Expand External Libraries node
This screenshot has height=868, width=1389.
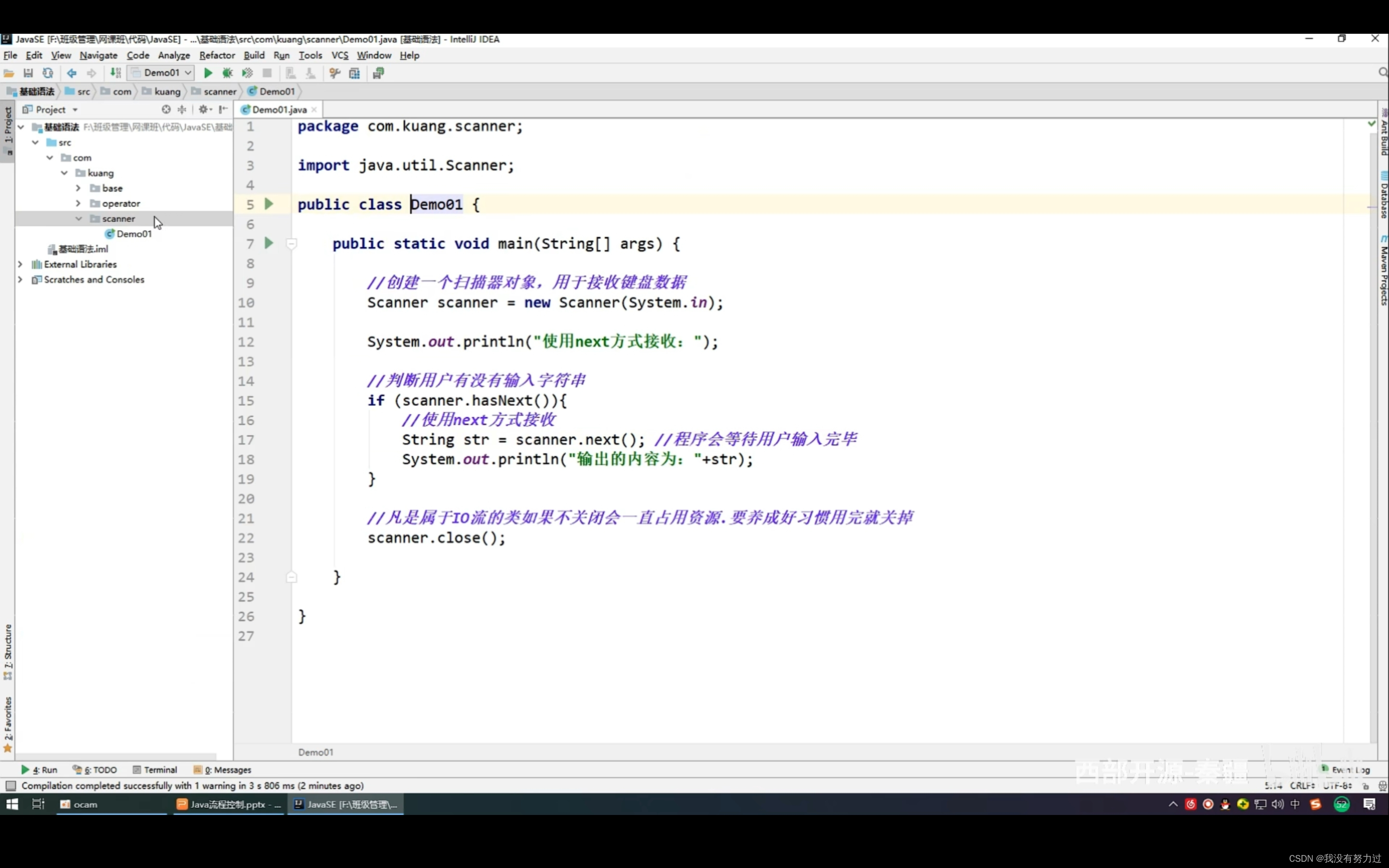tap(20, 264)
